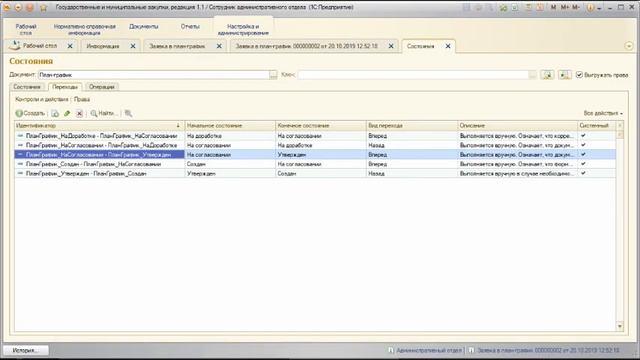Toggle Системный checkbox in the Создан - НаСогласовании row
The width and height of the screenshot is (640, 360).
(x=583, y=164)
